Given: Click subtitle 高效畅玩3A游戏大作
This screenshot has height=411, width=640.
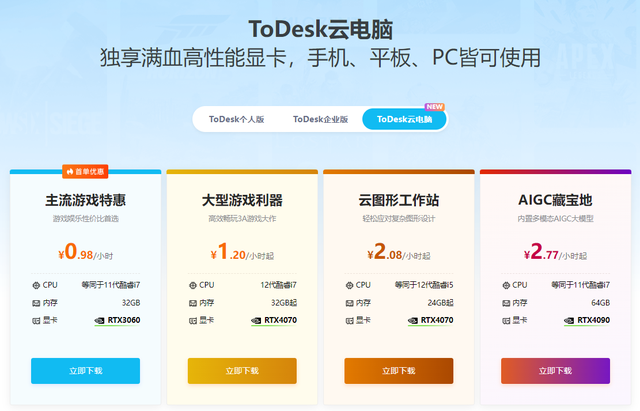Looking at the screenshot, I should pos(242,219).
